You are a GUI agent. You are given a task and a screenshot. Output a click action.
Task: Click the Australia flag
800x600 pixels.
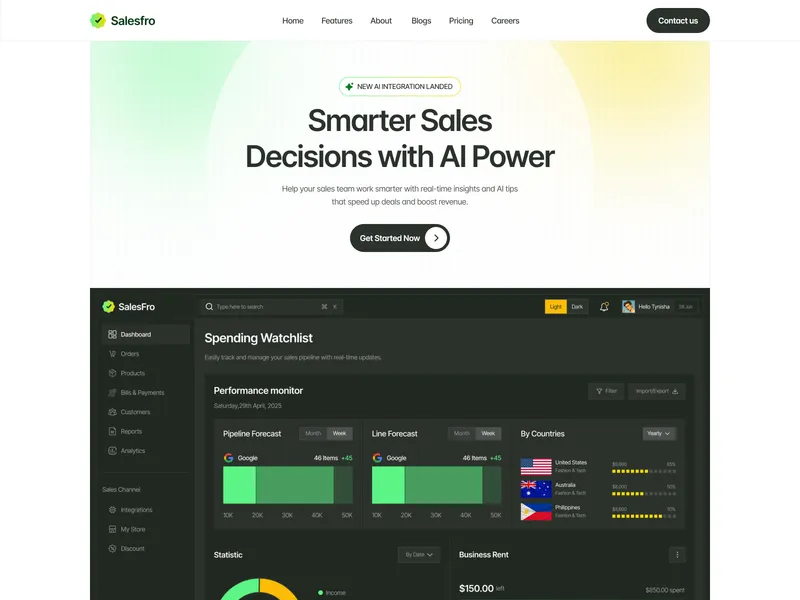(536, 489)
